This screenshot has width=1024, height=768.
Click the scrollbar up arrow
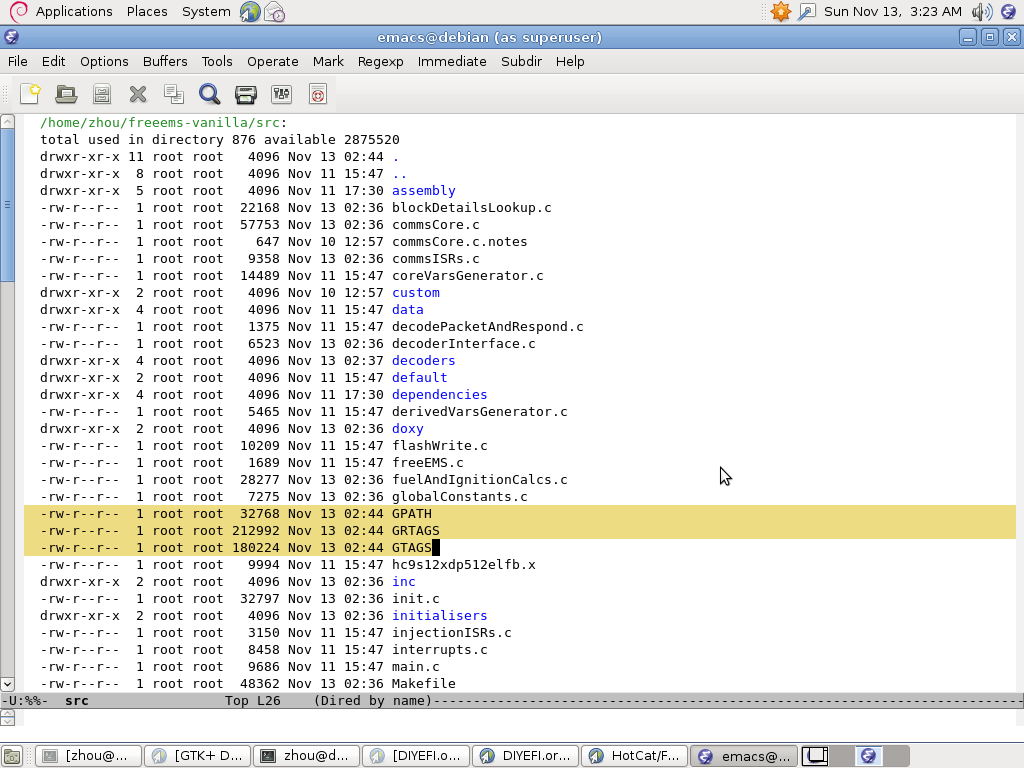pyautogui.click(x=8, y=122)
